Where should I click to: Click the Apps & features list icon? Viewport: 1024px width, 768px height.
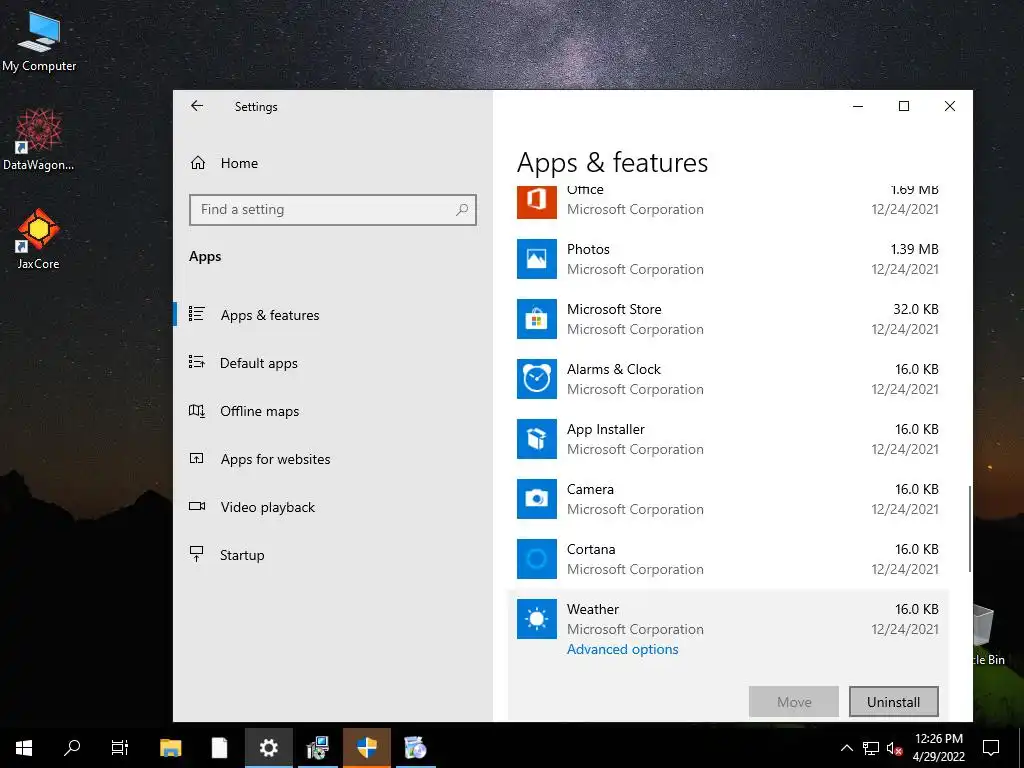click(x=197, y=314)
